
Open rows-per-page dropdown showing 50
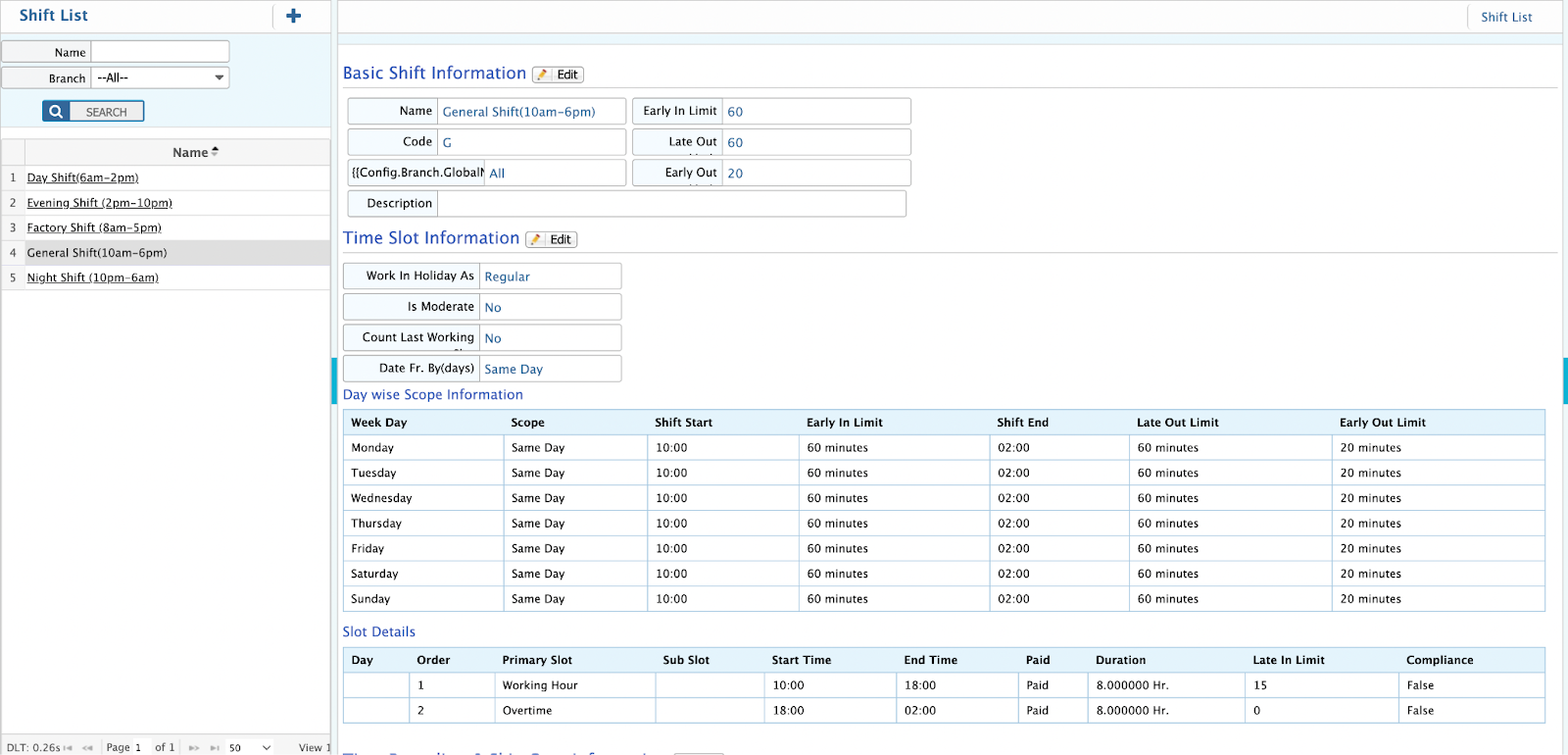[250, 747]
